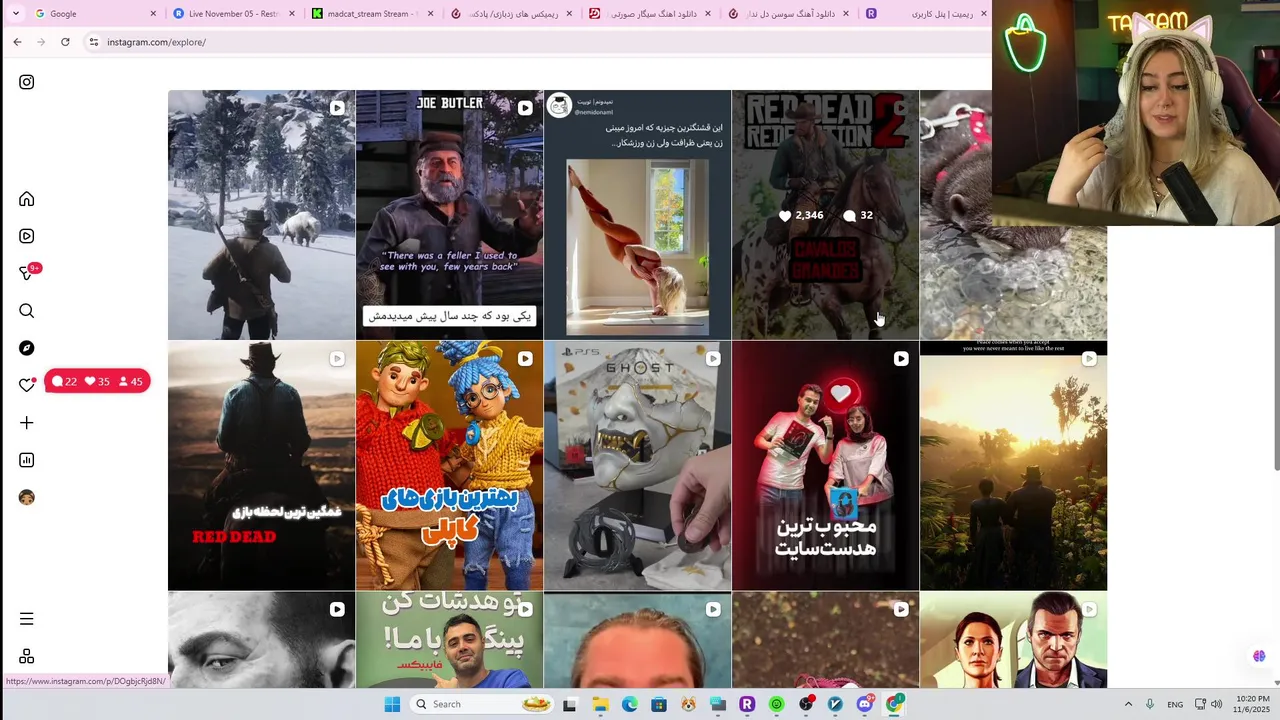The height and width of the screenshot is (720, 1280).
Task: Open OBS Studio from taskbar
Action: coord(806,704)
